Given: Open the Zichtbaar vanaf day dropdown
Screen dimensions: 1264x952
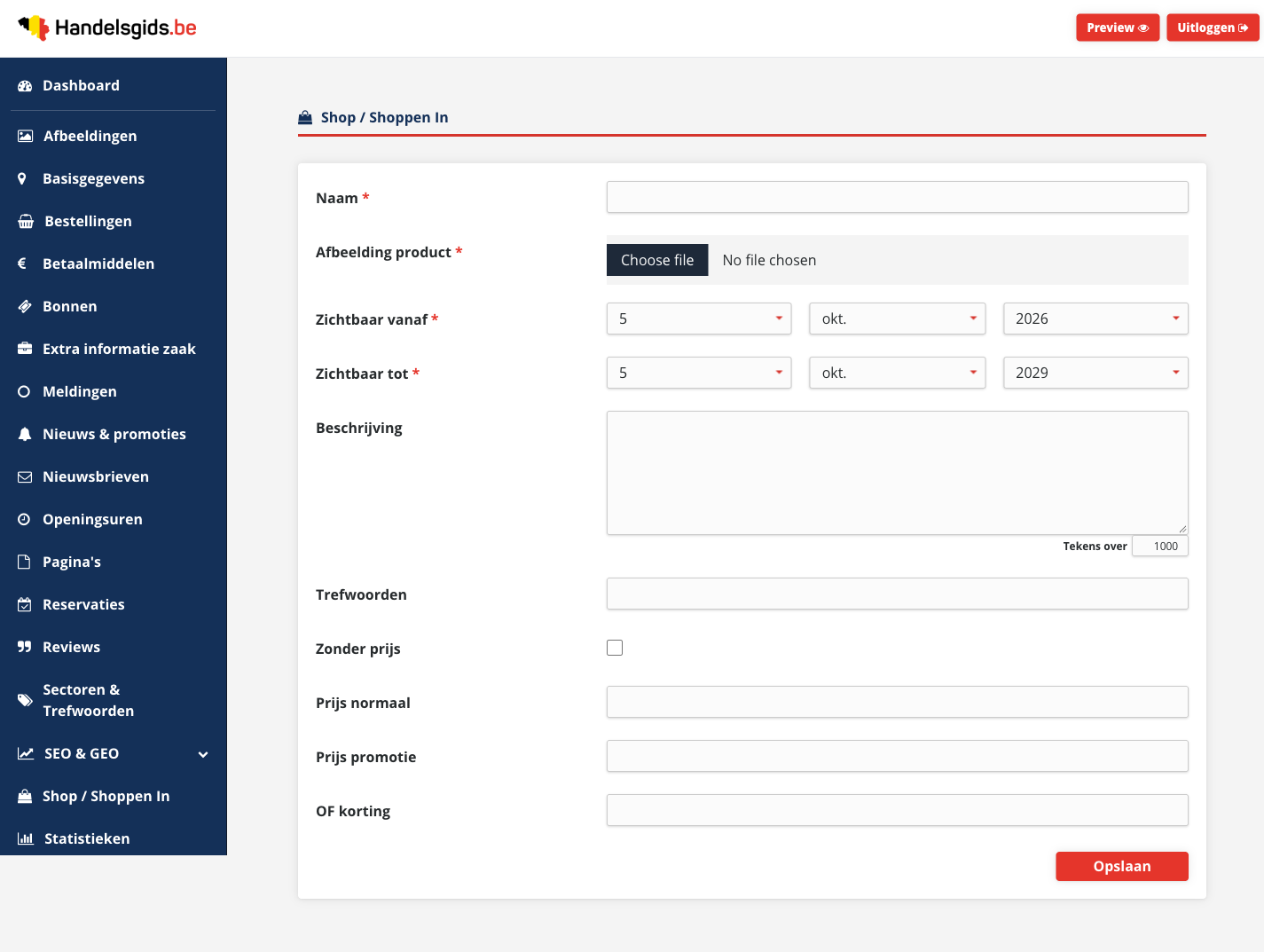Looking at the screenshot, I should 699,319.
